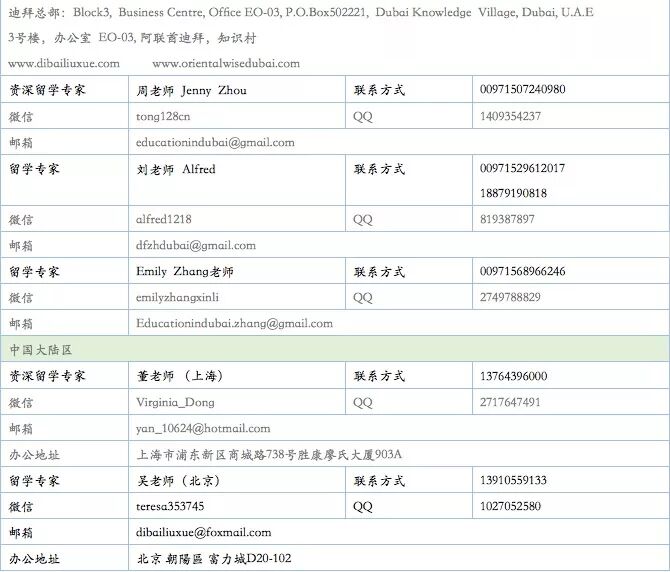The width and height of the screenshot is (670, 572).
Task: Select 办公地址 label beside 富力城D20-102
Action: tap(34, 559)
